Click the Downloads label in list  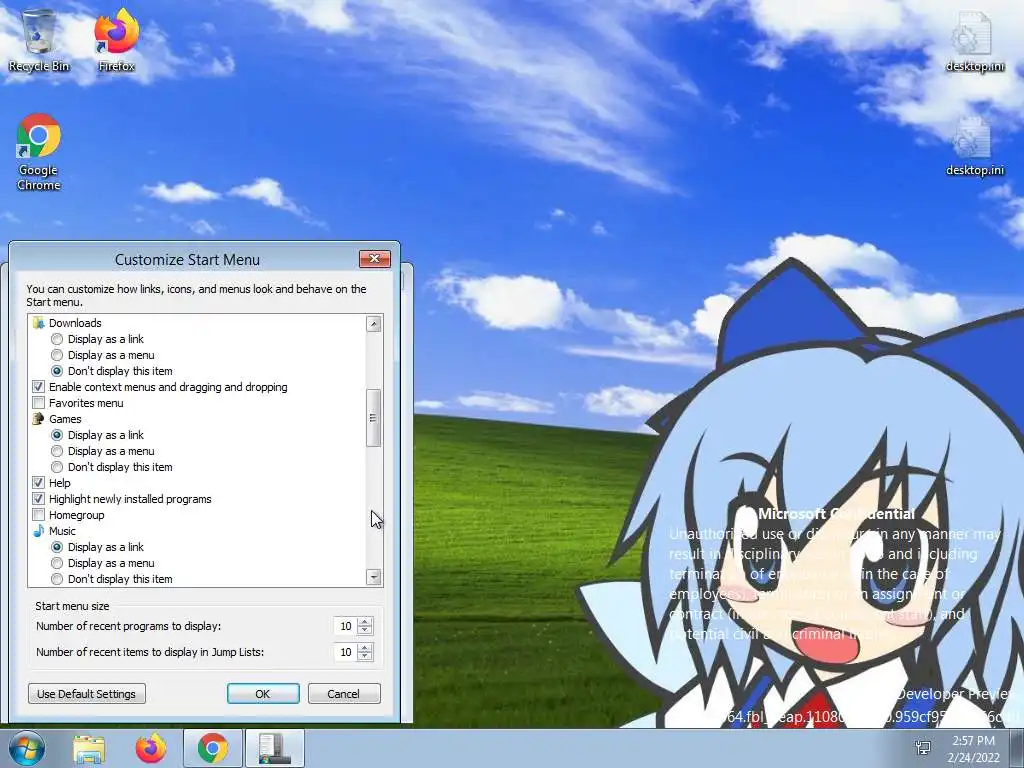75,323
